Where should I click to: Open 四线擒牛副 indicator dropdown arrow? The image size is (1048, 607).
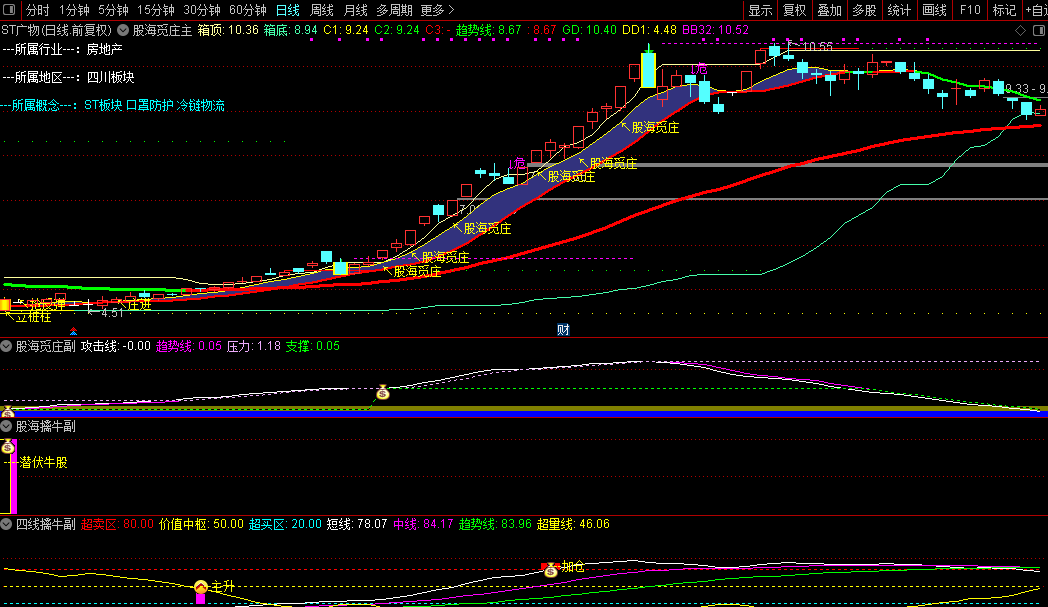click(x=6, y=524)
